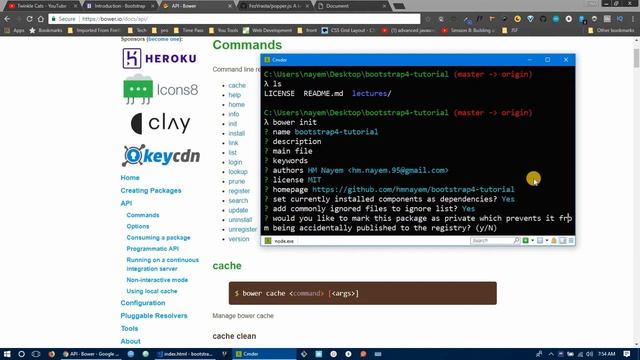Click the Cmder window title icon
640x360 pixels.
click(x=267, y=60)
